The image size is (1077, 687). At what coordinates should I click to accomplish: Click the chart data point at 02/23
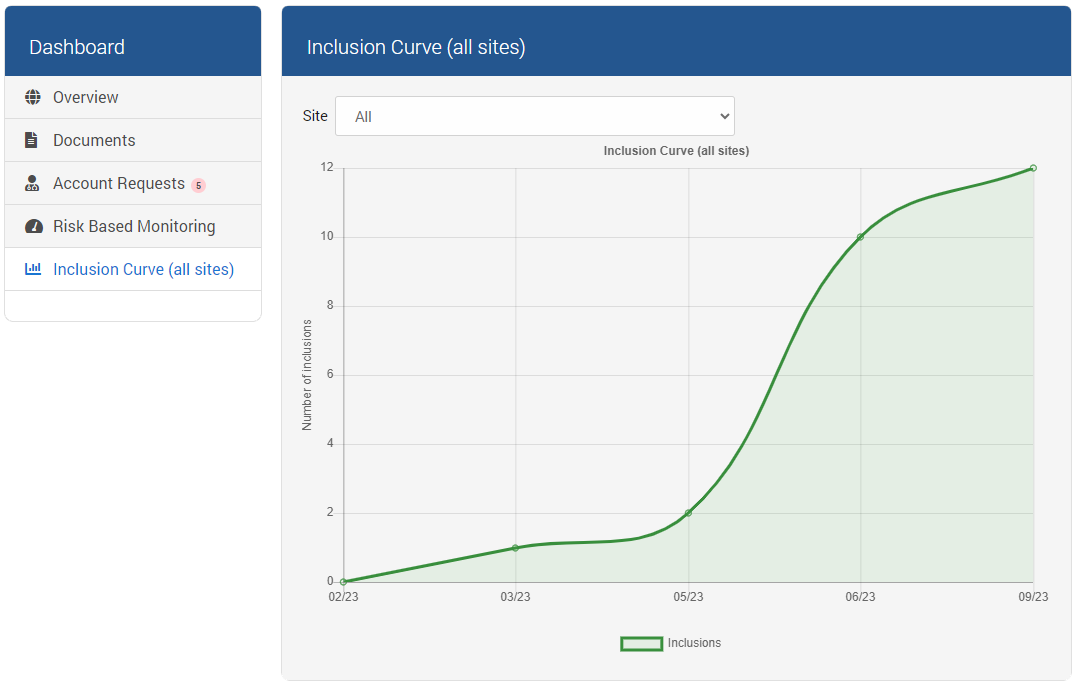[x=343, y=582]
